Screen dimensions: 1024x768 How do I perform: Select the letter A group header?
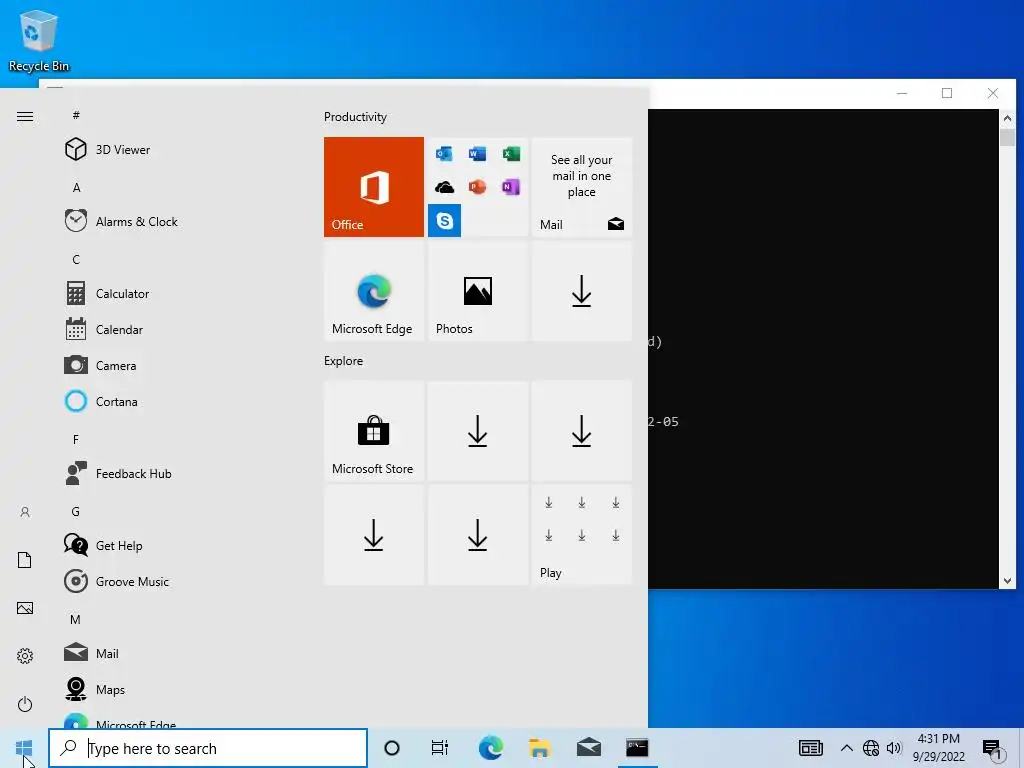[x=76, y=187]
